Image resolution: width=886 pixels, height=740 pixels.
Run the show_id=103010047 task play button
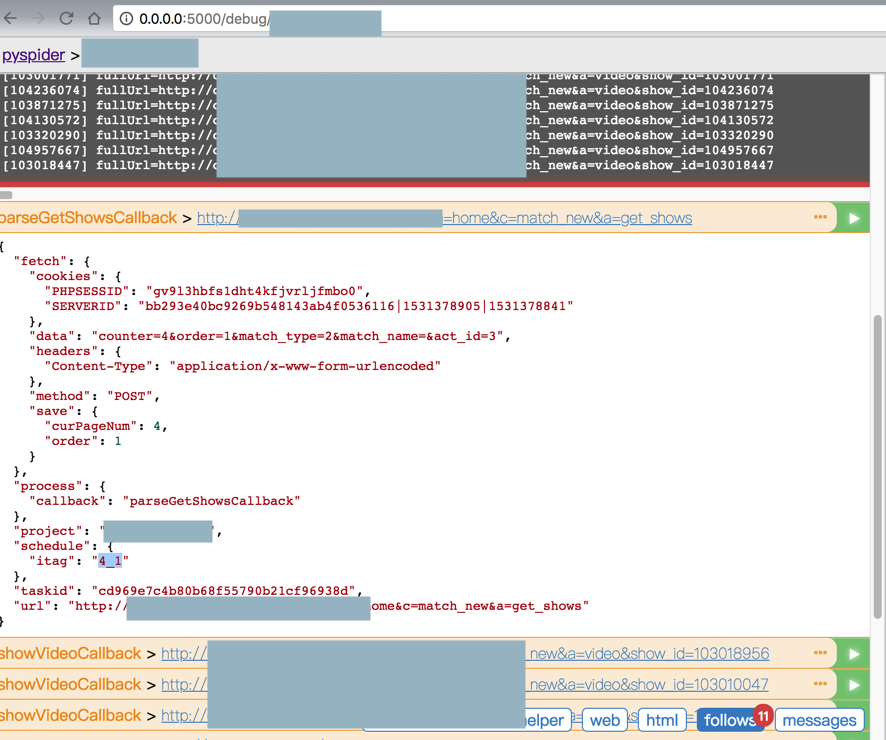coord(854,685)
